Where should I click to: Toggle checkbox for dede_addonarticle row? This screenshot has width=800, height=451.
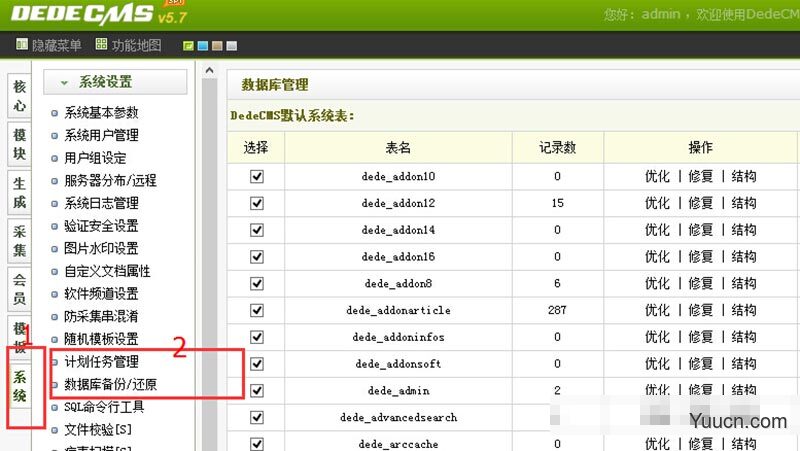coord(257,310)
